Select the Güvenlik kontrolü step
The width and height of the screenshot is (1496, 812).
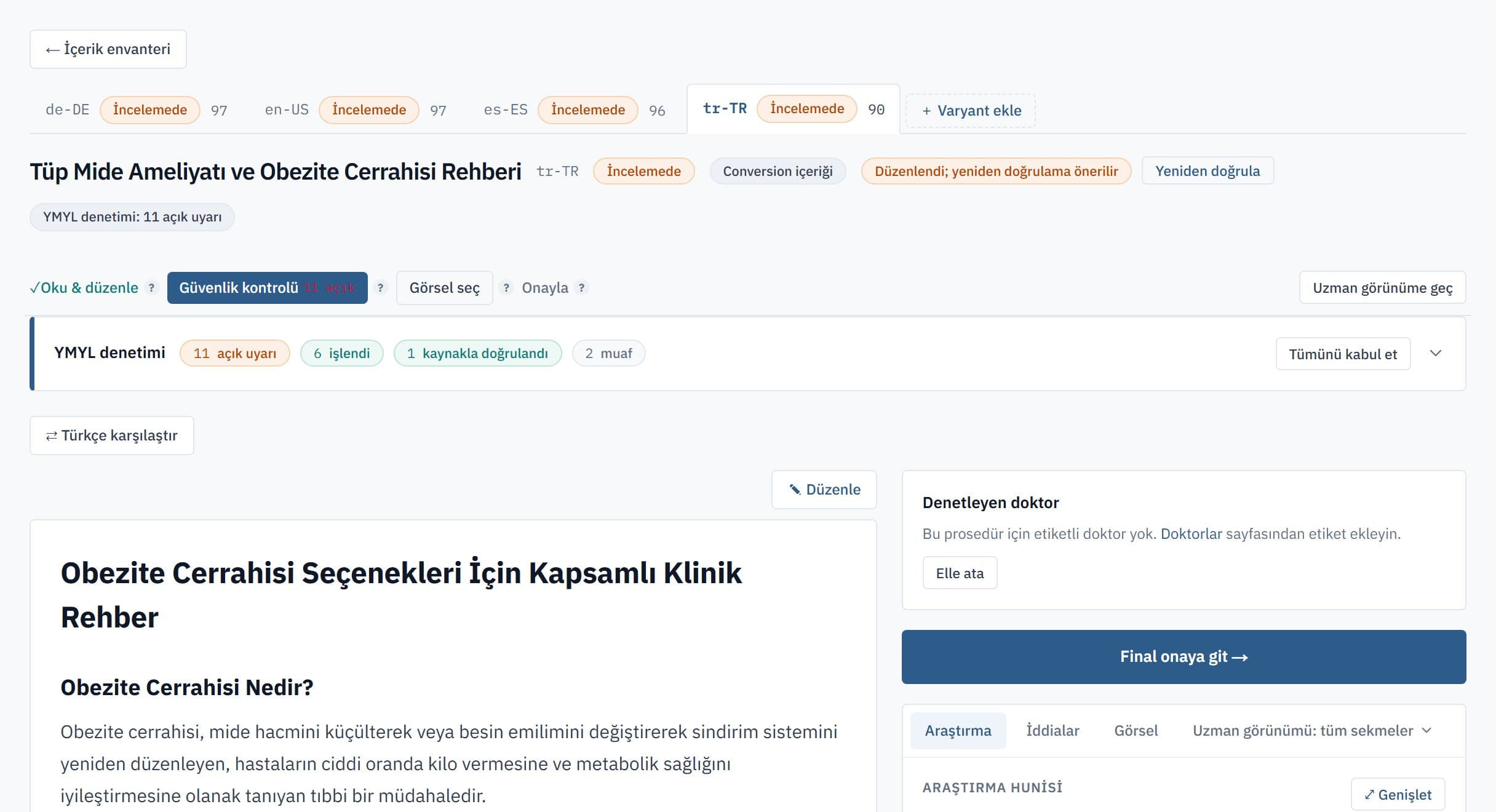267,288
